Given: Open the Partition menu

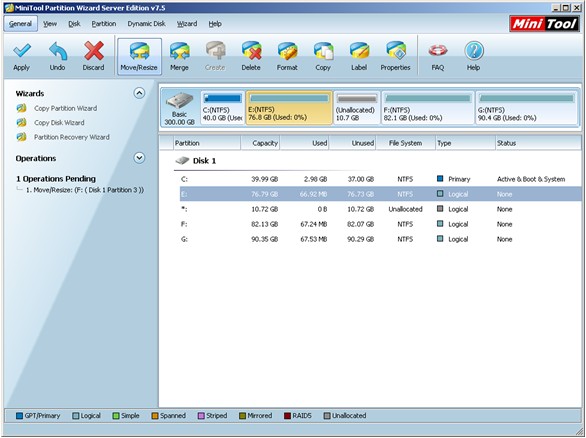Looking at the screenshot, I should 104,24.
